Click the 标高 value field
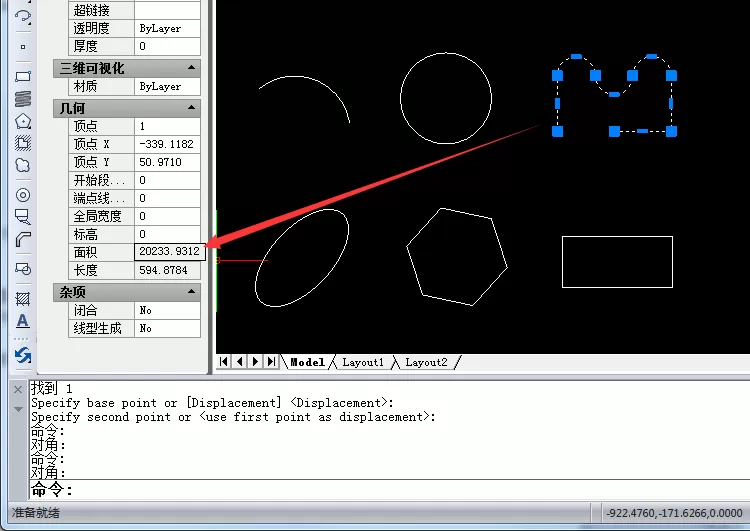The image size is (750, 531). (167, 234)
